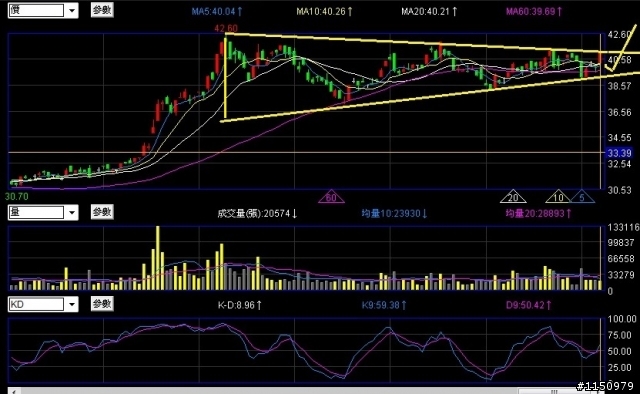The image size is (640, 394).
Task: Click the 36.56 price axis label
Action: coord(620,112)
